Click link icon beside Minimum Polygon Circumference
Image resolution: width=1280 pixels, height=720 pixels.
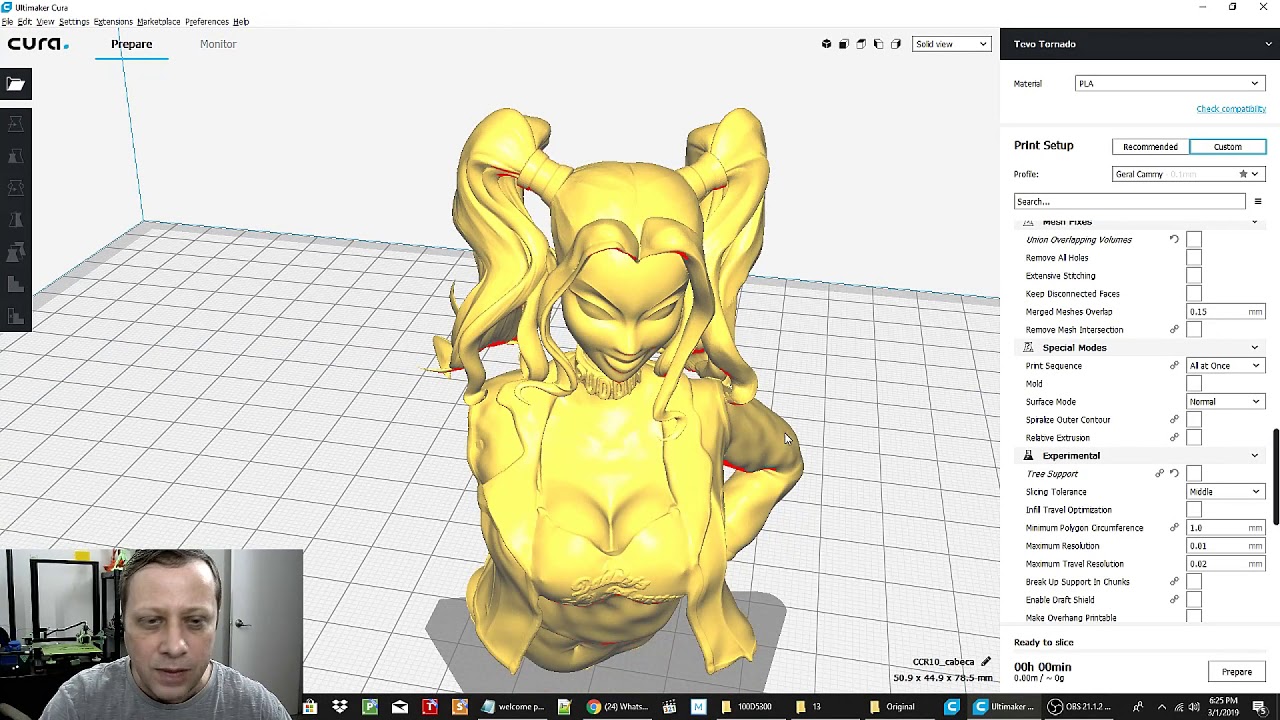1174,528
